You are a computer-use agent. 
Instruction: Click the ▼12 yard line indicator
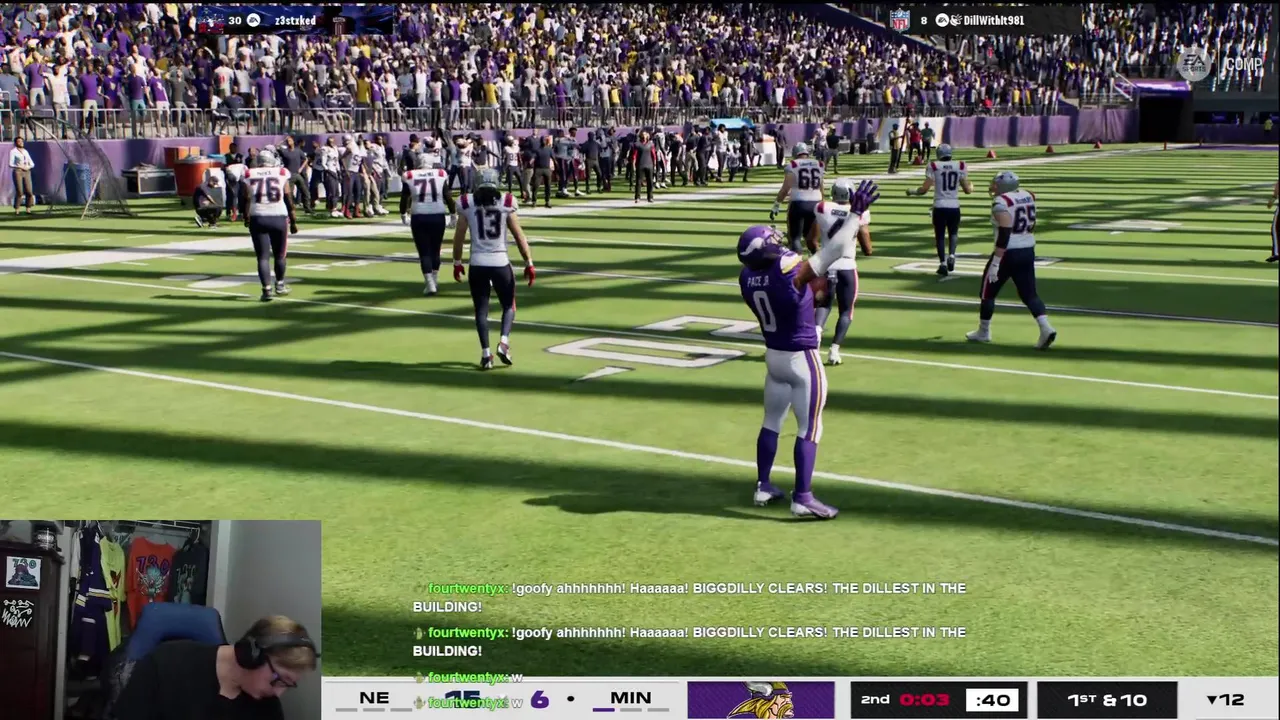pos(1225,699)
